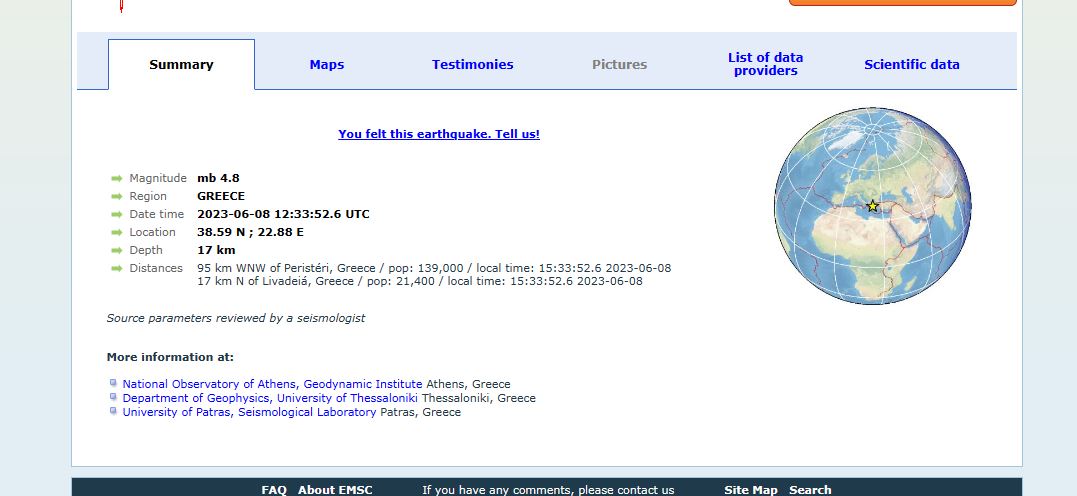Open the Testimonies tab

click(x=472, y=65)
